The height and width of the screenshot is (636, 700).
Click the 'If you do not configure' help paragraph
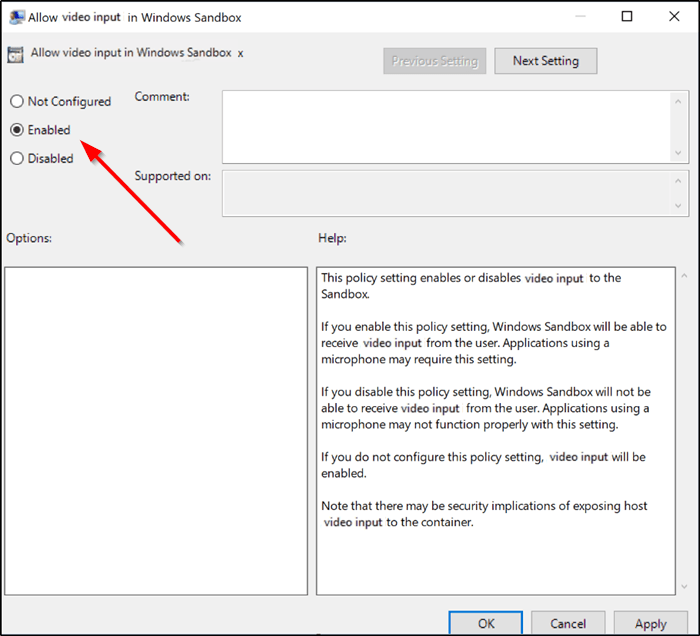(x=483, y=465)
